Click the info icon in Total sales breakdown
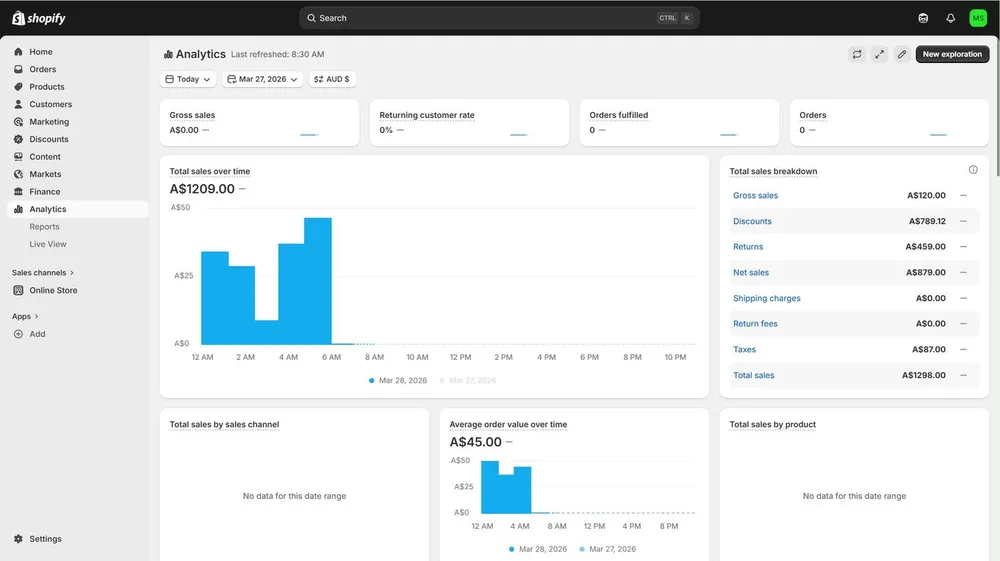 973,170
